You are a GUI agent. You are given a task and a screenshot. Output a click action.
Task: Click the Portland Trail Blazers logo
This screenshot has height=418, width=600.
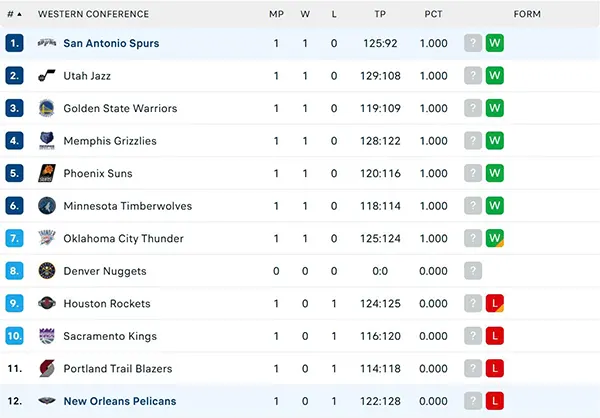(47, 368)
